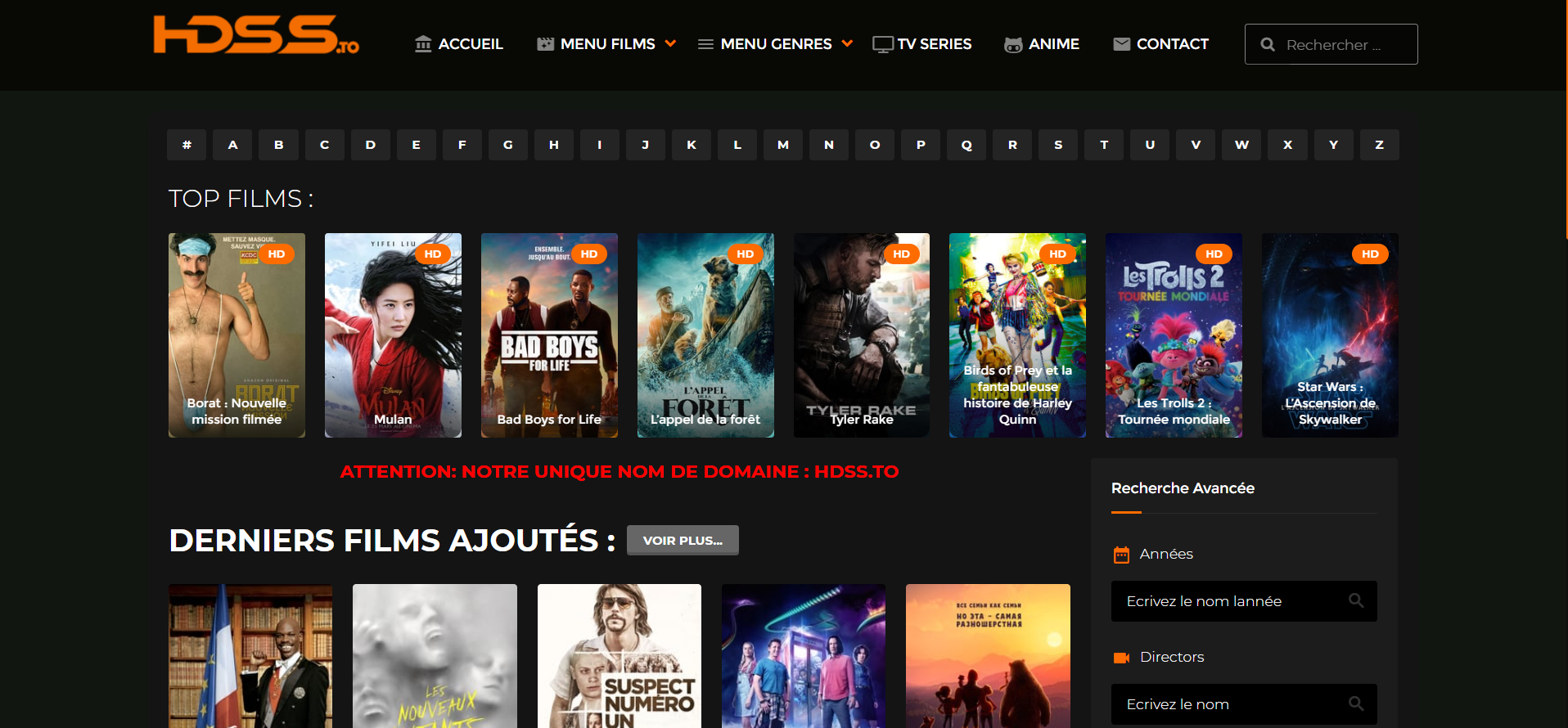Screen dimensions: 1568x728
Task: Click the clapperboard icon beside MENU FILMS
Action: [x=545, y=44]
